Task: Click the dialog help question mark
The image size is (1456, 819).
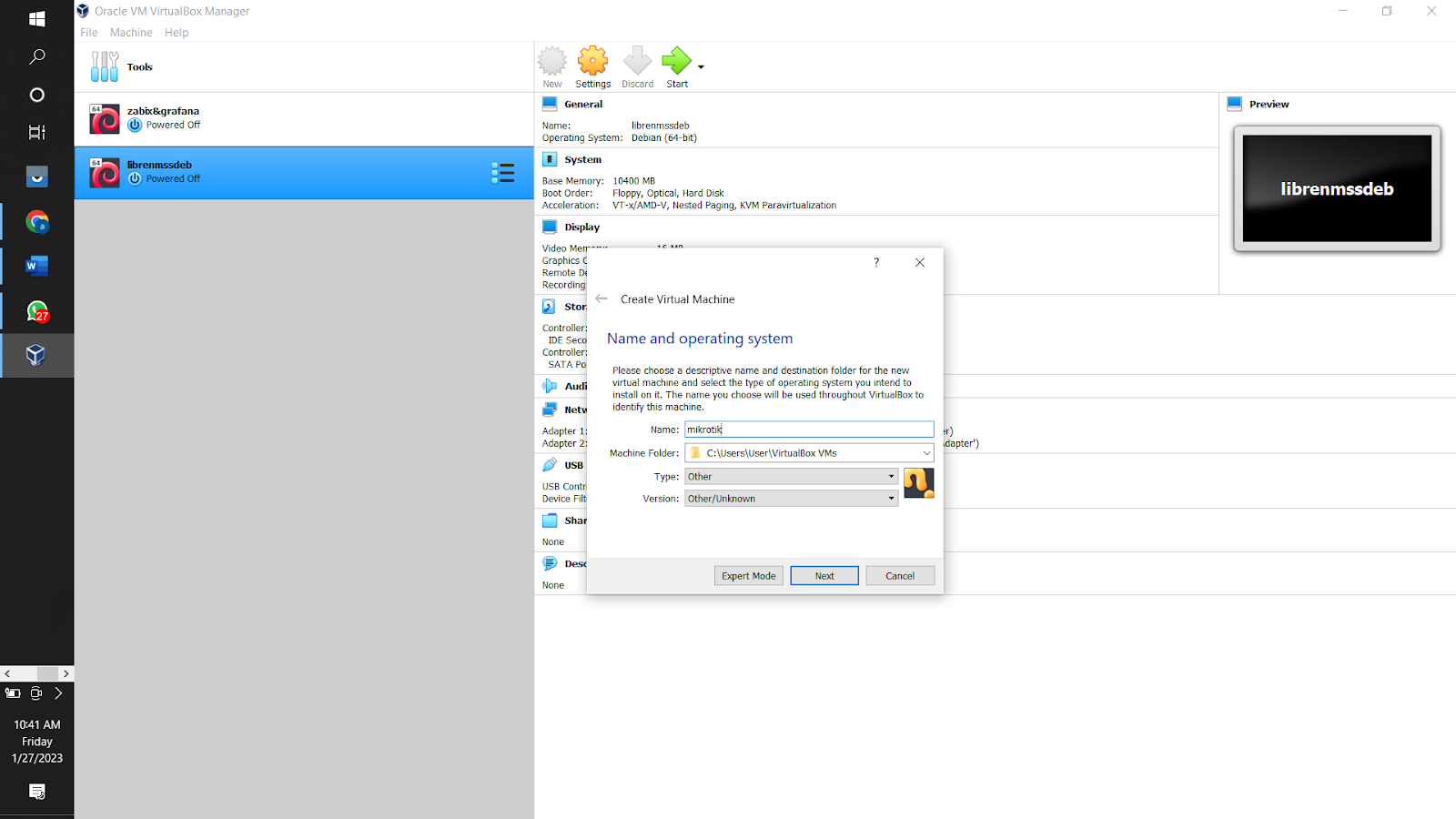Action: click(876, 262)
